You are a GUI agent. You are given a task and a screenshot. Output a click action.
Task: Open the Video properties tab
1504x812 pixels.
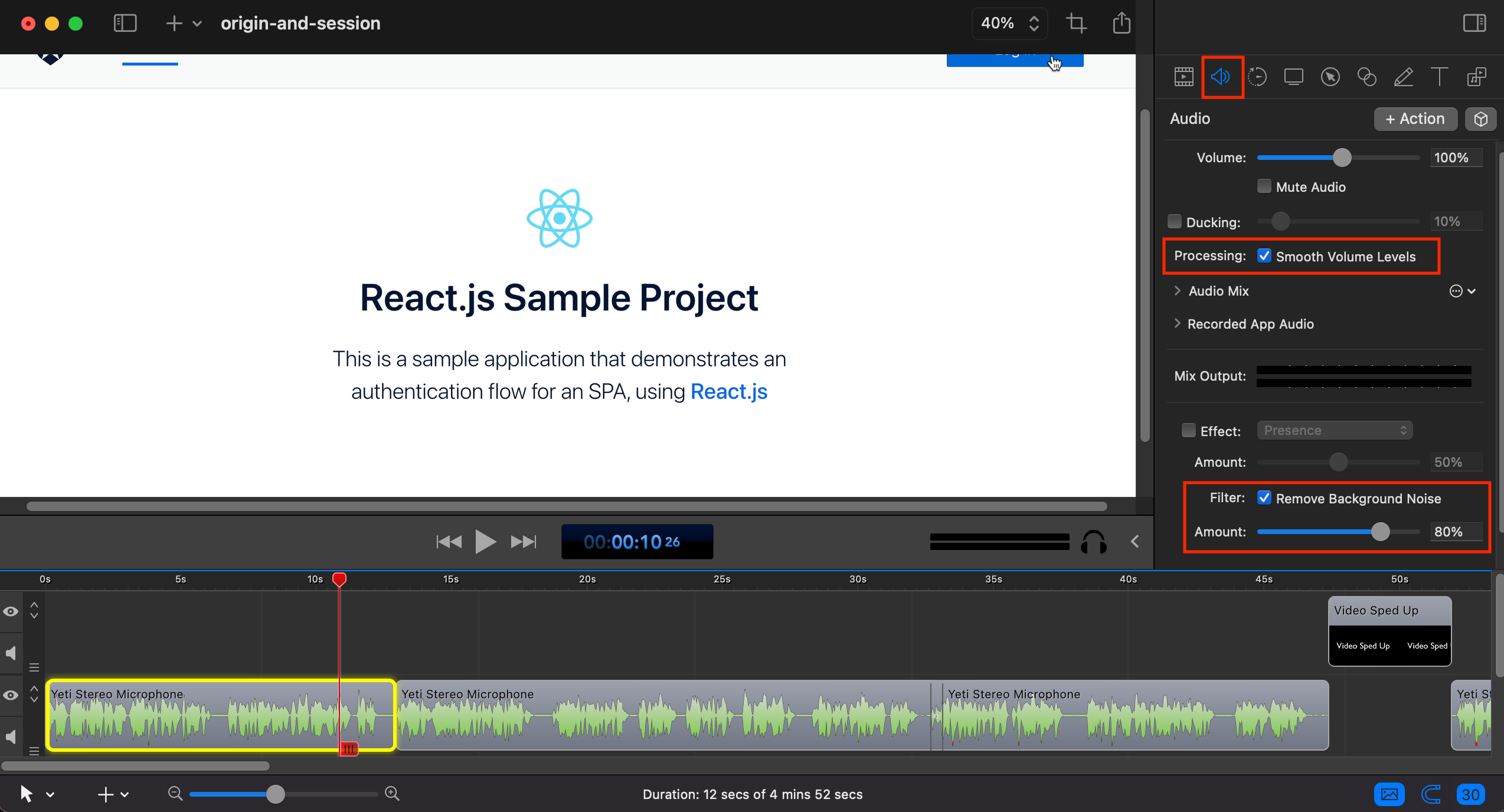click(x=1183, y=77)
